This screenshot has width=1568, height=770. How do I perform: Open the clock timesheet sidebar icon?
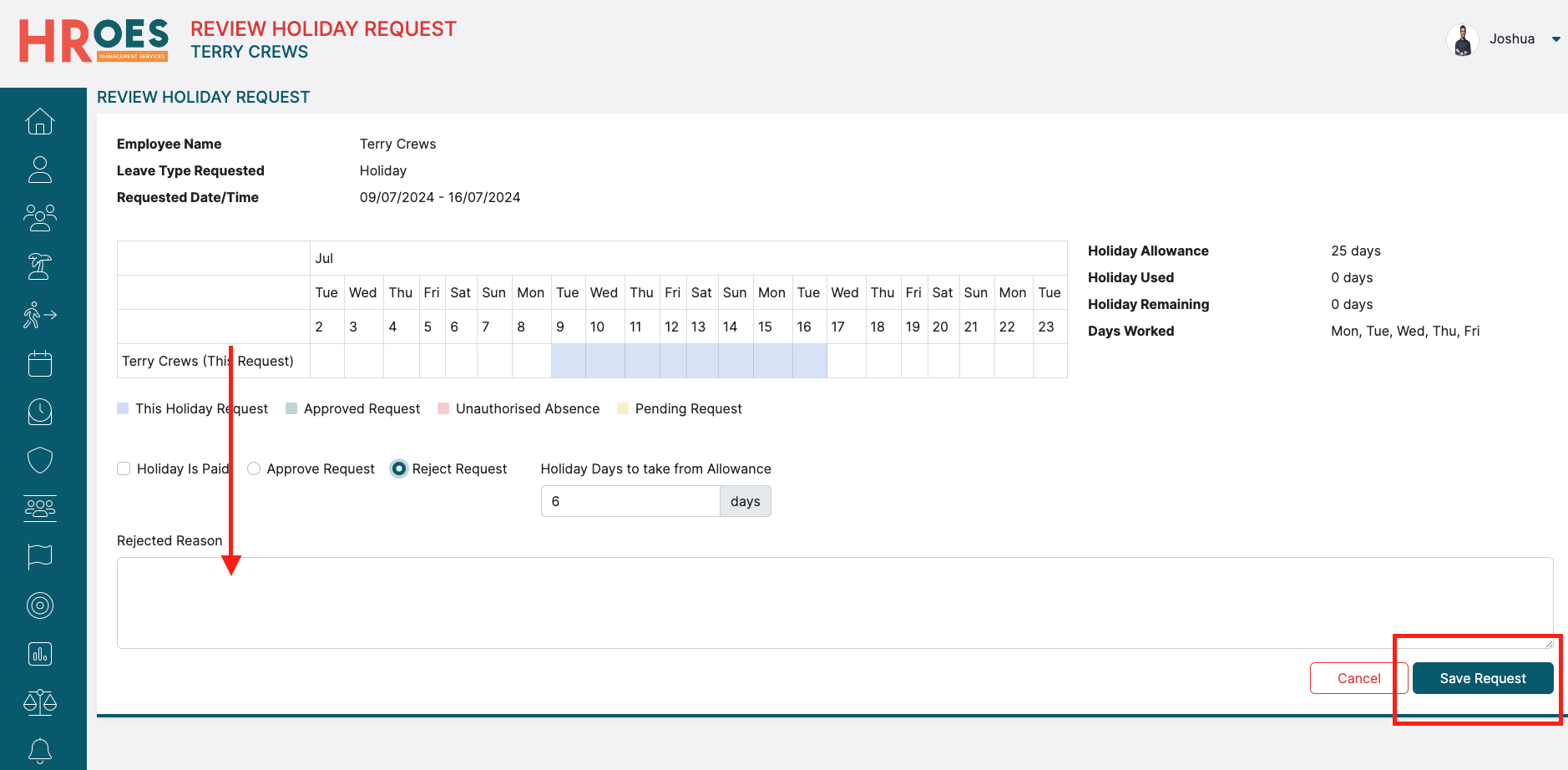[x=40, y=412]
